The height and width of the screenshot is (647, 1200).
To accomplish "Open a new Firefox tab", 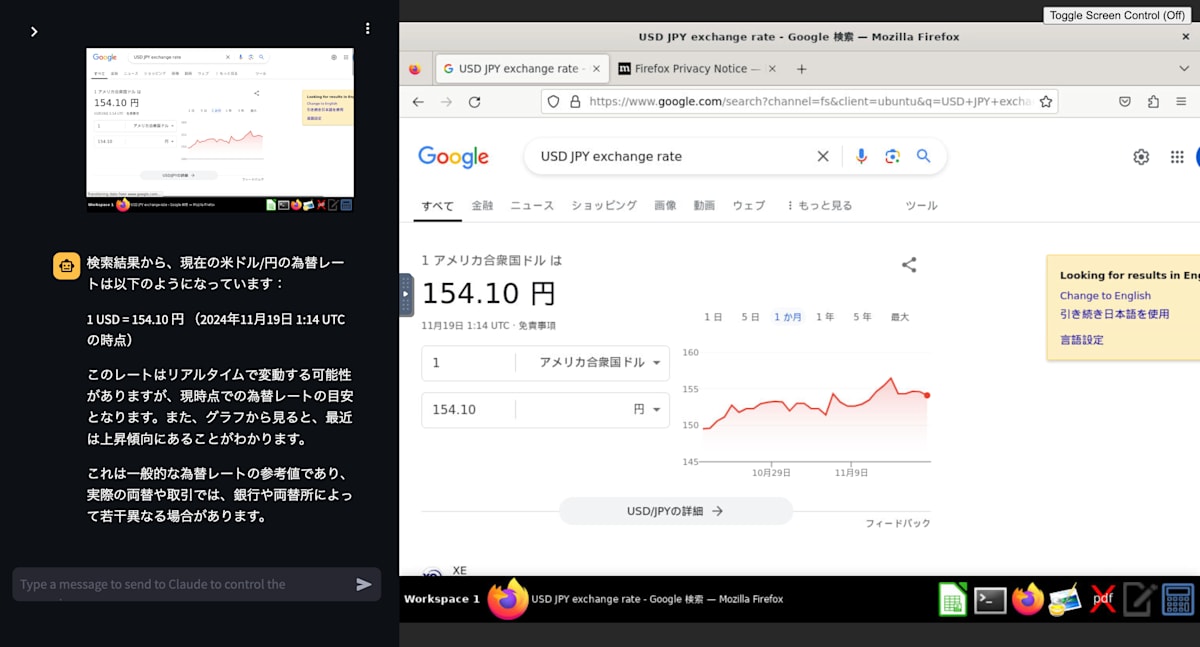I will pyautogui.click(x=801, y=69).
